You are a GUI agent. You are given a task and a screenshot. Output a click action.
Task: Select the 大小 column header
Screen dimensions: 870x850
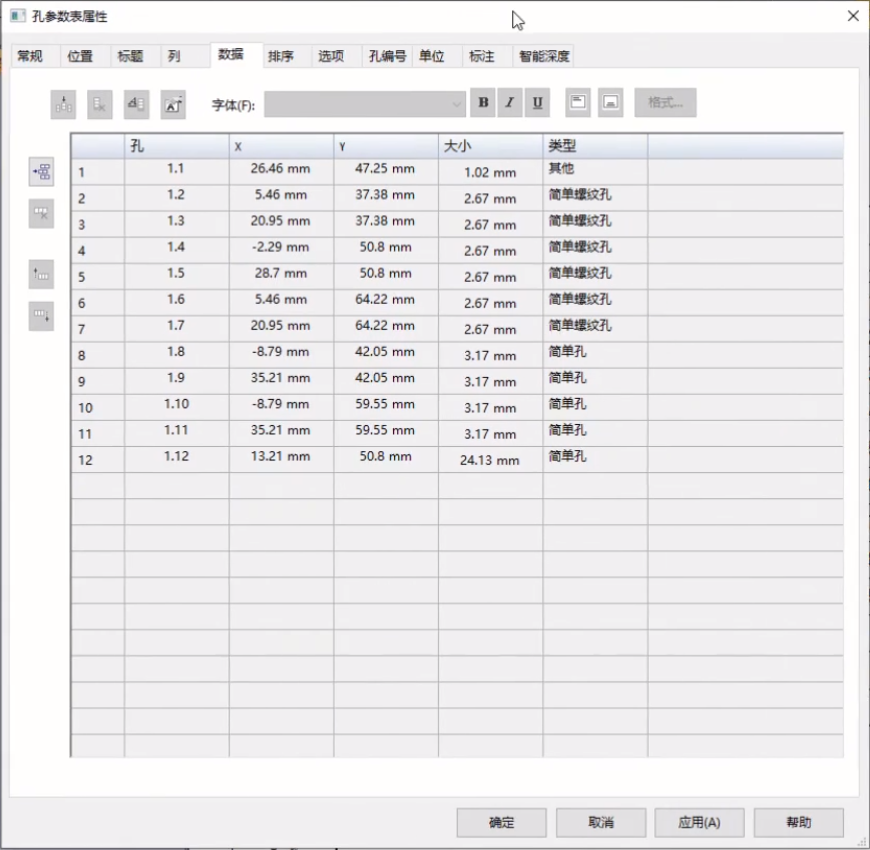coord(490,146)
